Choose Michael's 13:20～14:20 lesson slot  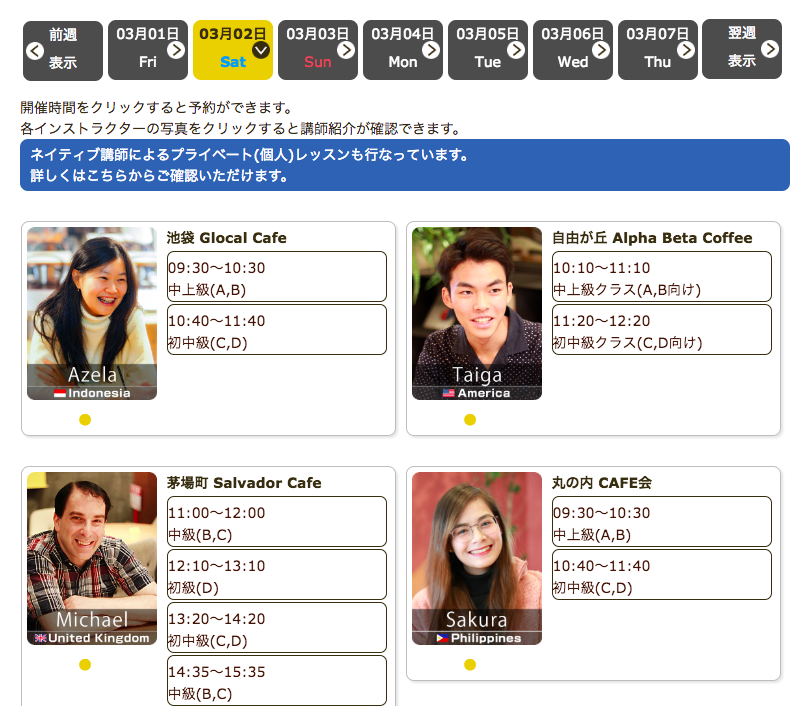276,628
